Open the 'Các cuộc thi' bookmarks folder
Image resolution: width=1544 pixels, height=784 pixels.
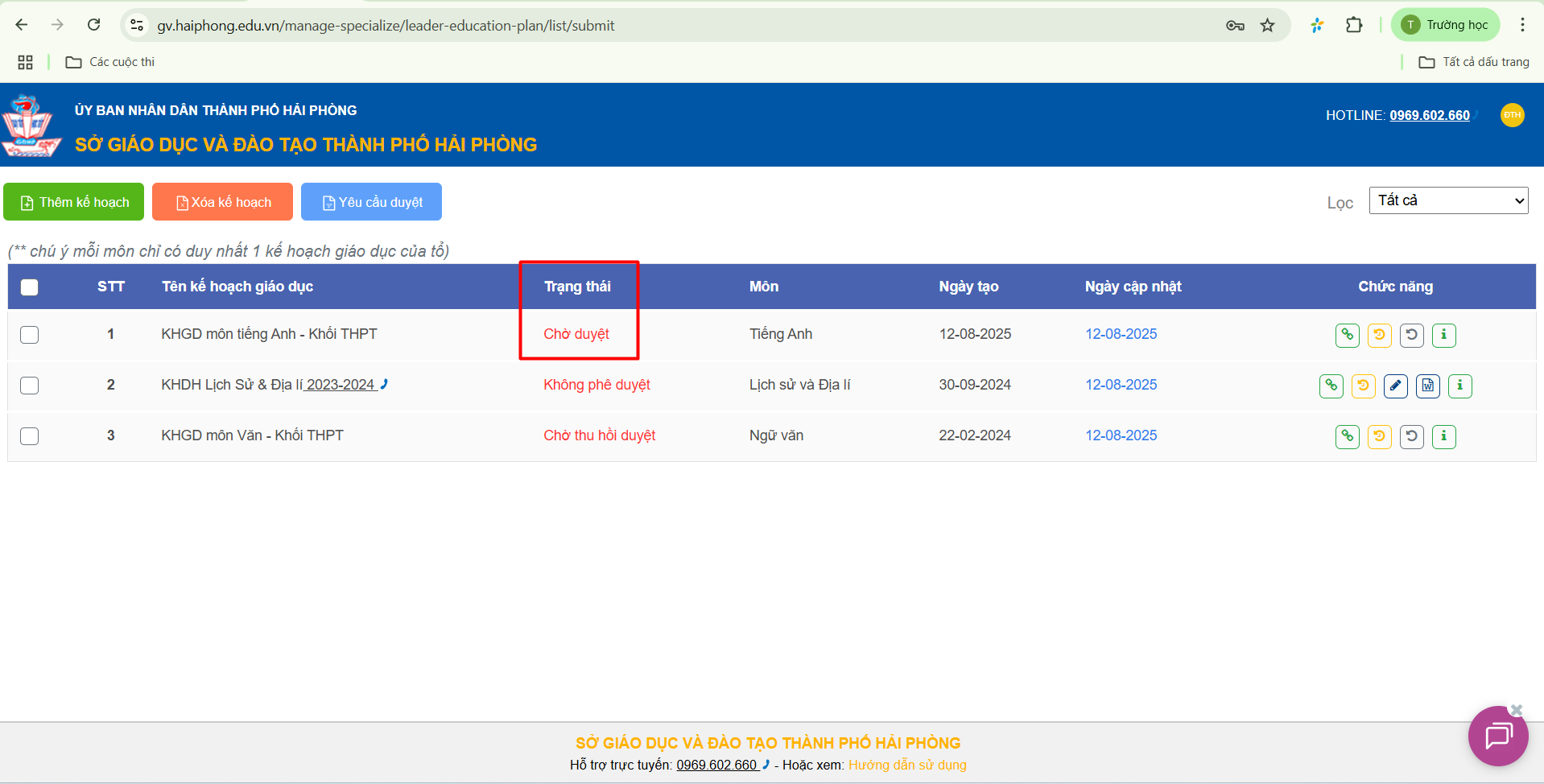110,62
